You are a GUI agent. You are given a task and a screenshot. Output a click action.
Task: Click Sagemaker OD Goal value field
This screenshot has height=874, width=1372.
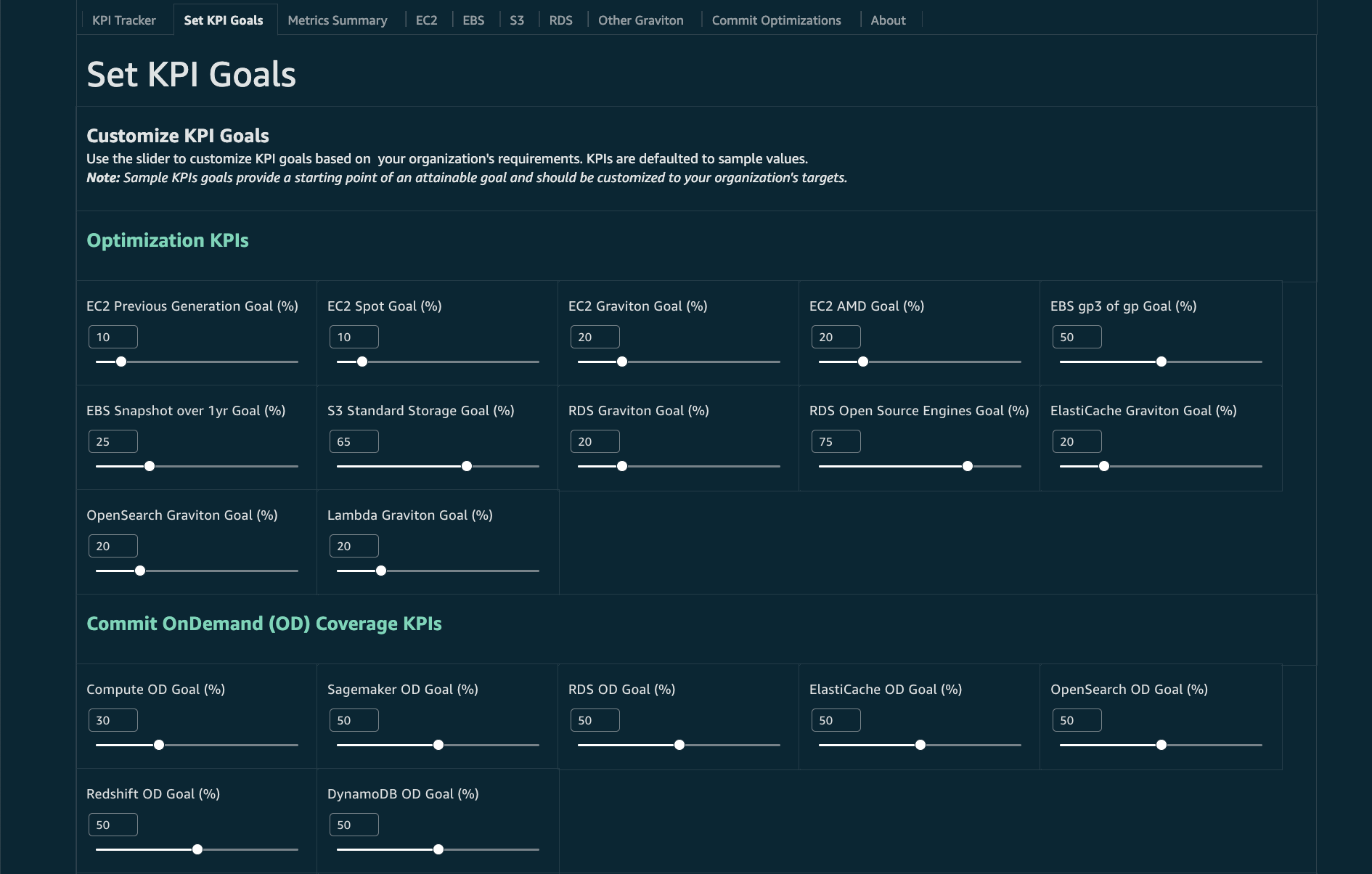click(x=354, y=720)
